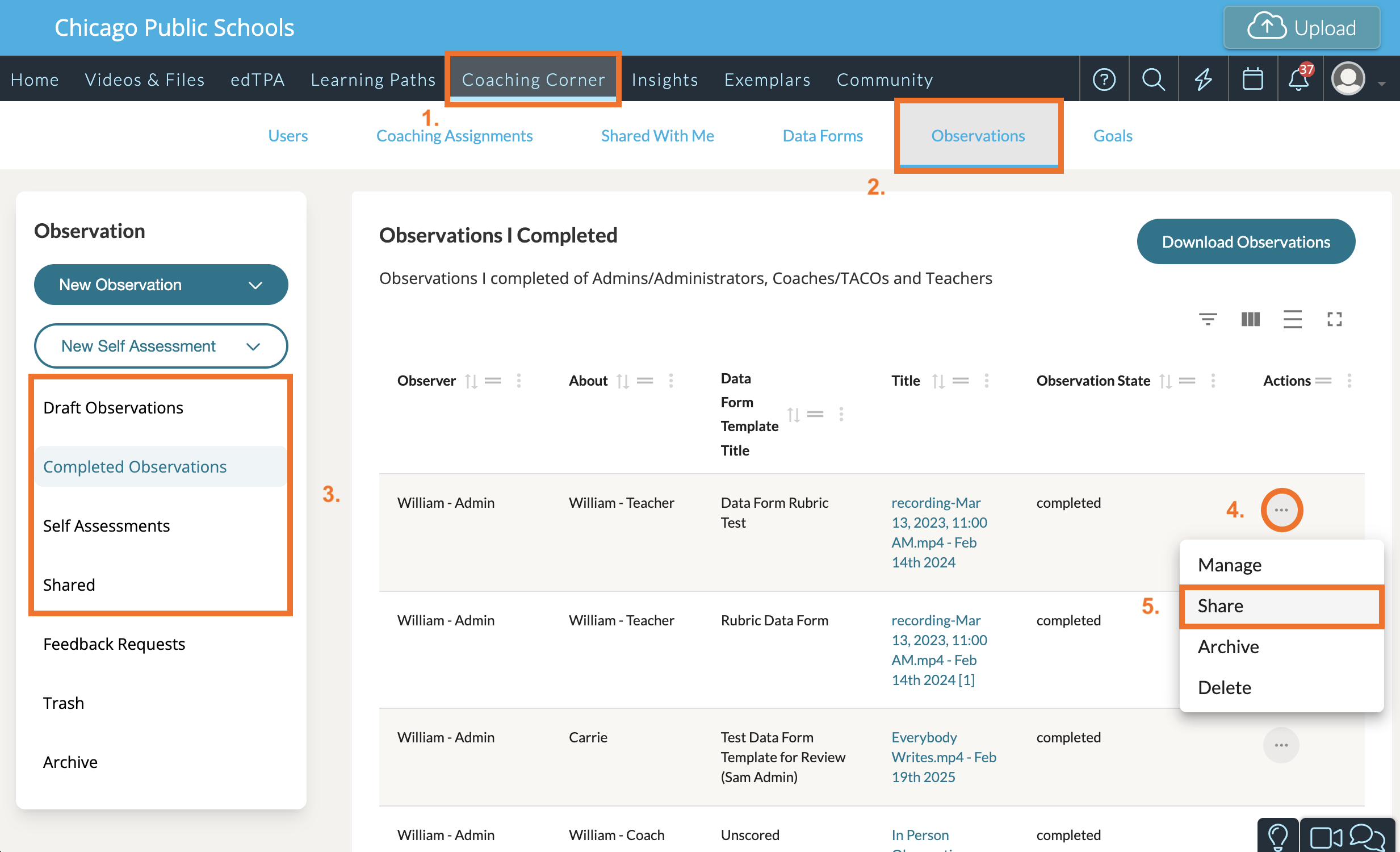This screenshot has width=1400, height=852.
Task: Switch to the Data Forms tab
Action: click(x=822, y=136)
